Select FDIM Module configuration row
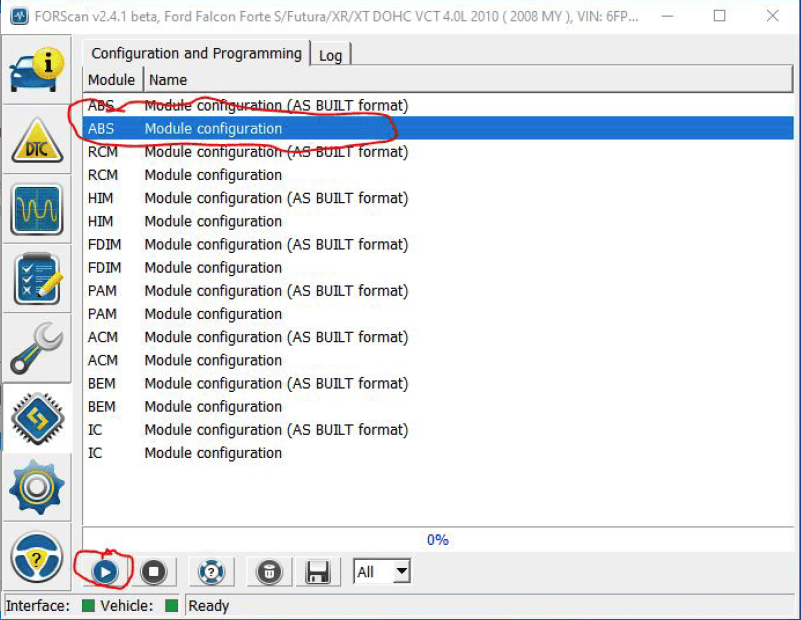 click(x=438, y=268)
